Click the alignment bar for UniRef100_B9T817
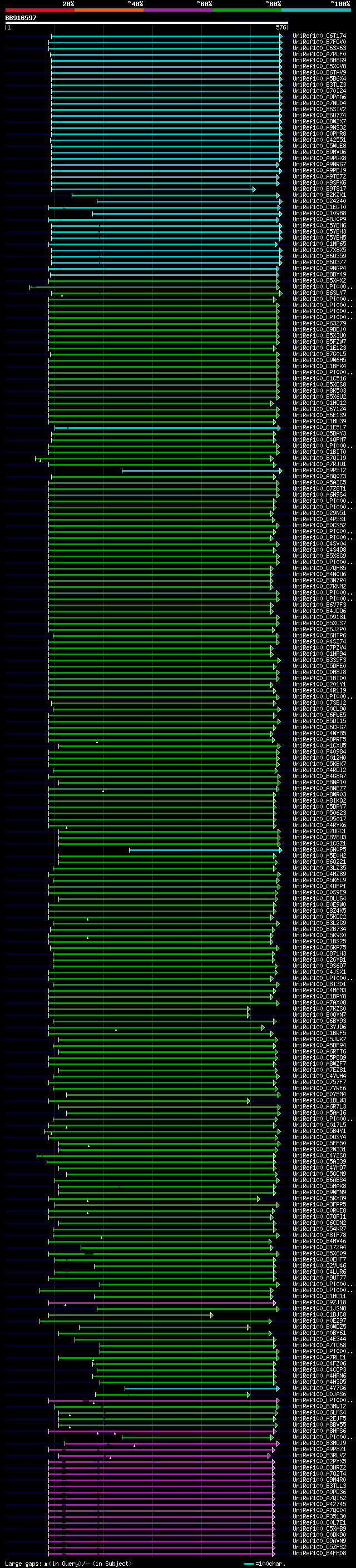This screenshot has height=1568, width=356. tap(154, 189)
